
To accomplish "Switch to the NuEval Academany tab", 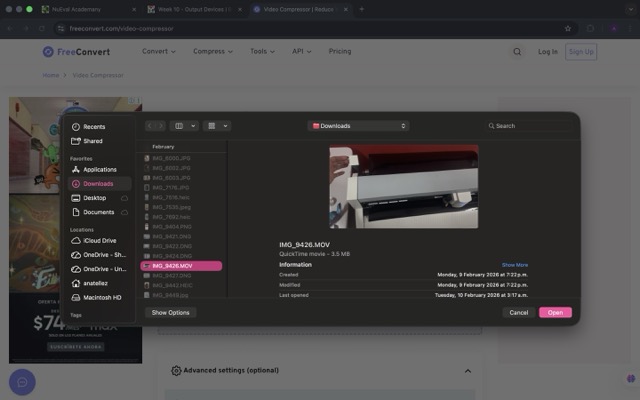I will click(88, 9).
